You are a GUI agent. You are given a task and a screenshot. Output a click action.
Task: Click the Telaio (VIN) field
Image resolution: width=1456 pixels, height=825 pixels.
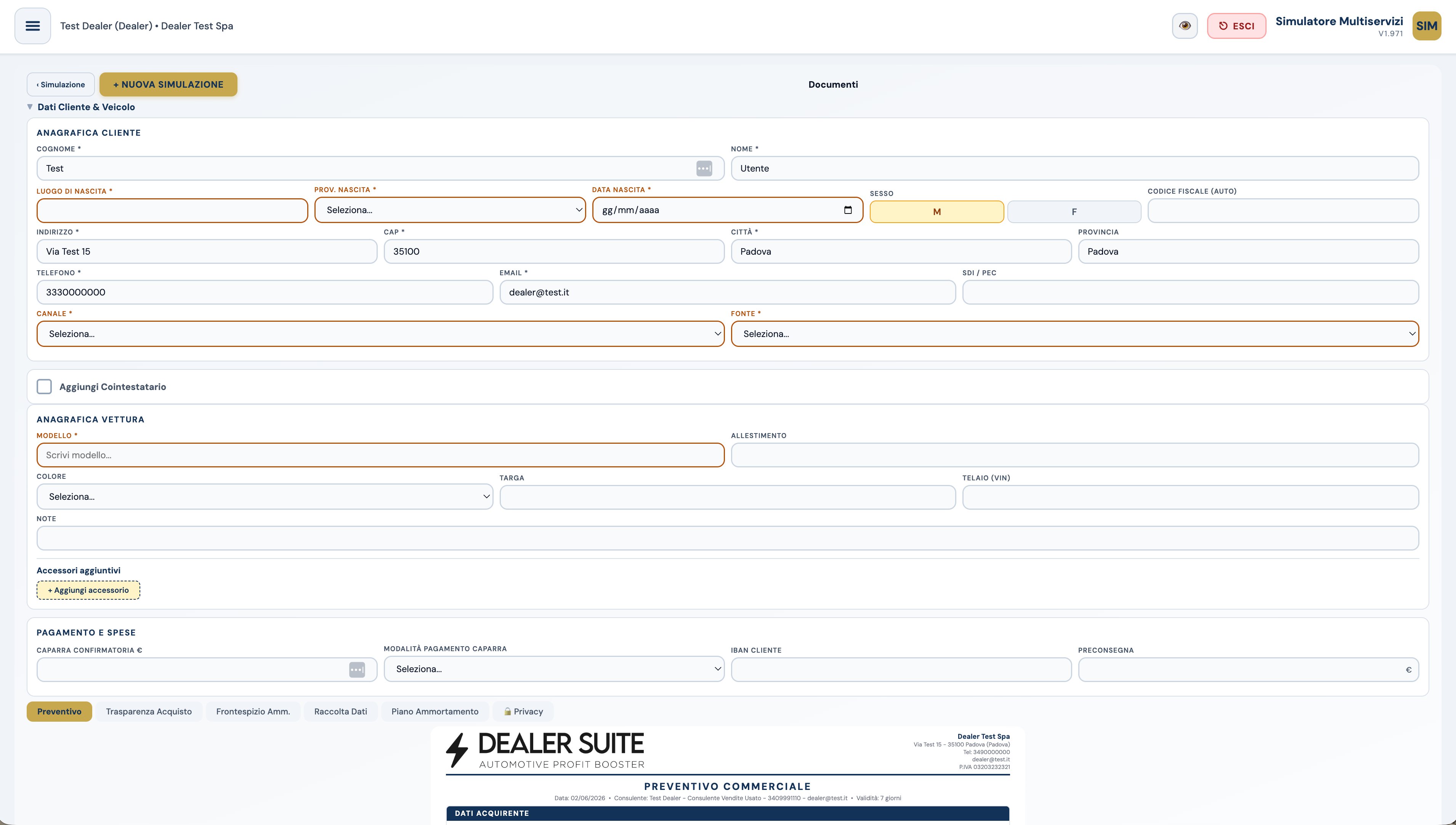(1190, 498)
